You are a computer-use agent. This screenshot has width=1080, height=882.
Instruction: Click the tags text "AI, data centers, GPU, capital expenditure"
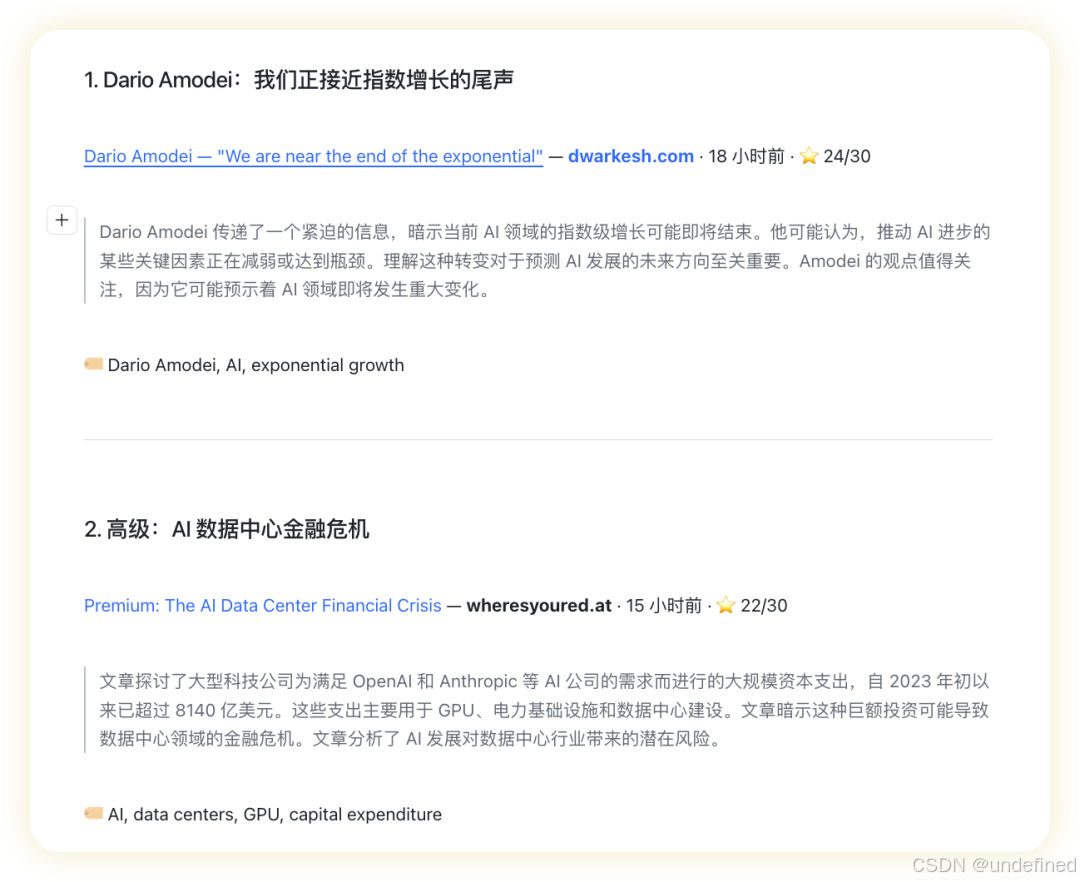coord(275,814)
